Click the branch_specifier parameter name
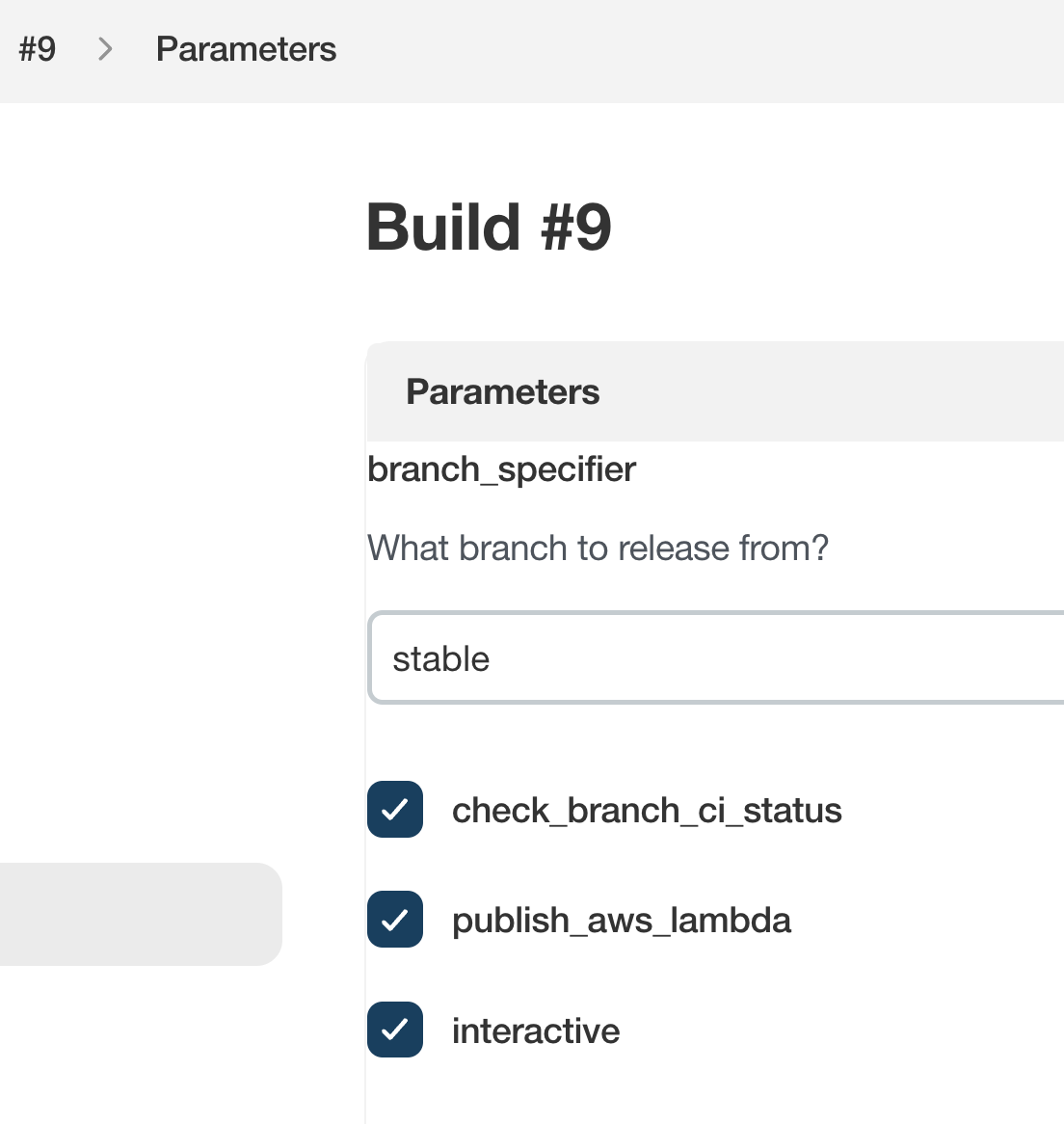The width and height of the screenshot is (1064, 1124). point(501,469)
